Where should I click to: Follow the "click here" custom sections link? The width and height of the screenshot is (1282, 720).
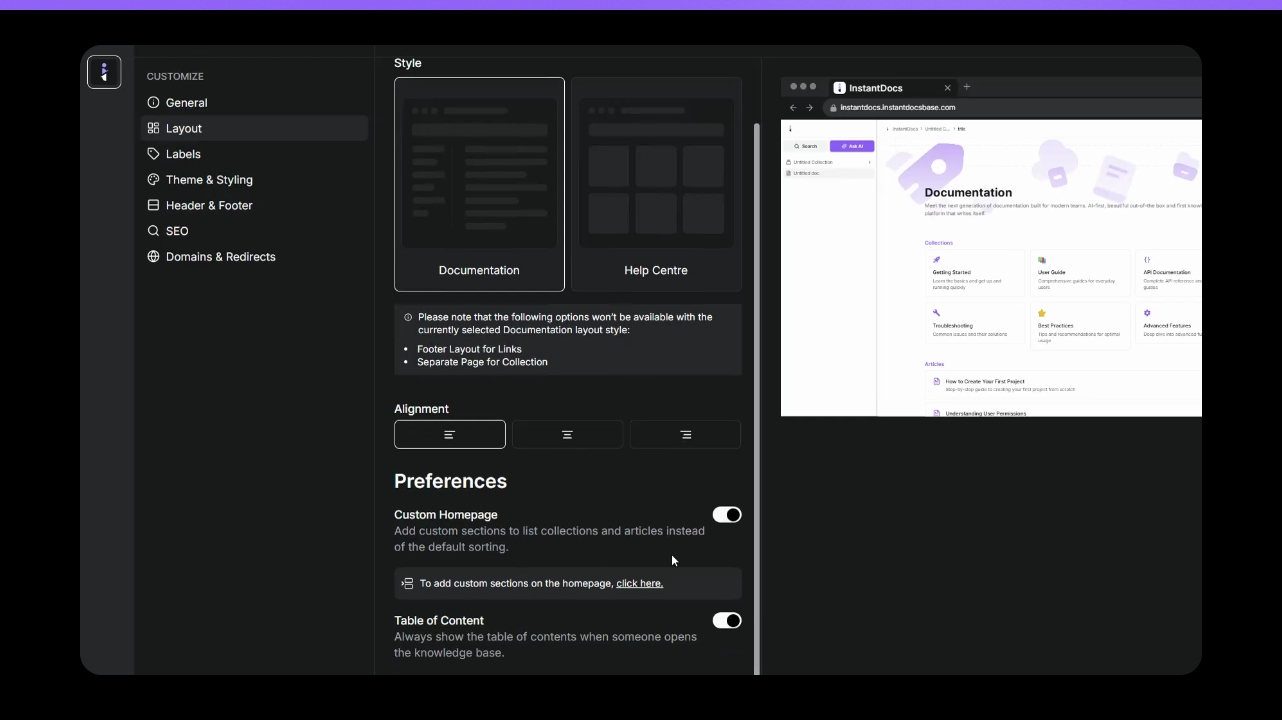coord(640,583)
